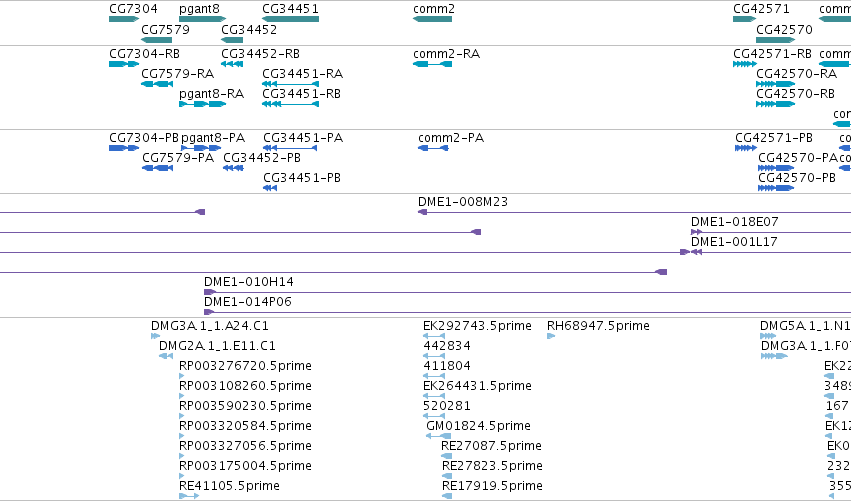Open EST RE41105.5prime
The width and height of the screenshot is (851, 501).
point(229,486)
